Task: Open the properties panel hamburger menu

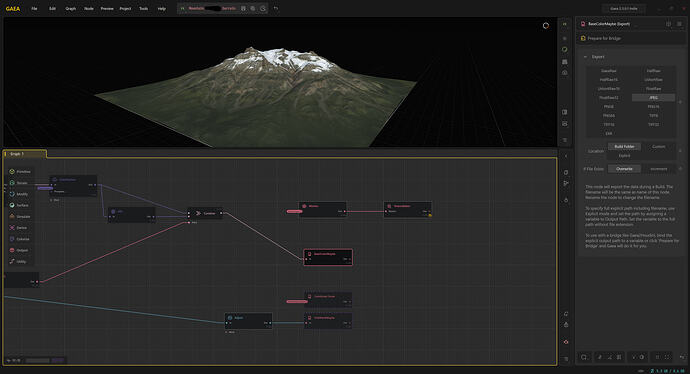Action: (679, 24)
